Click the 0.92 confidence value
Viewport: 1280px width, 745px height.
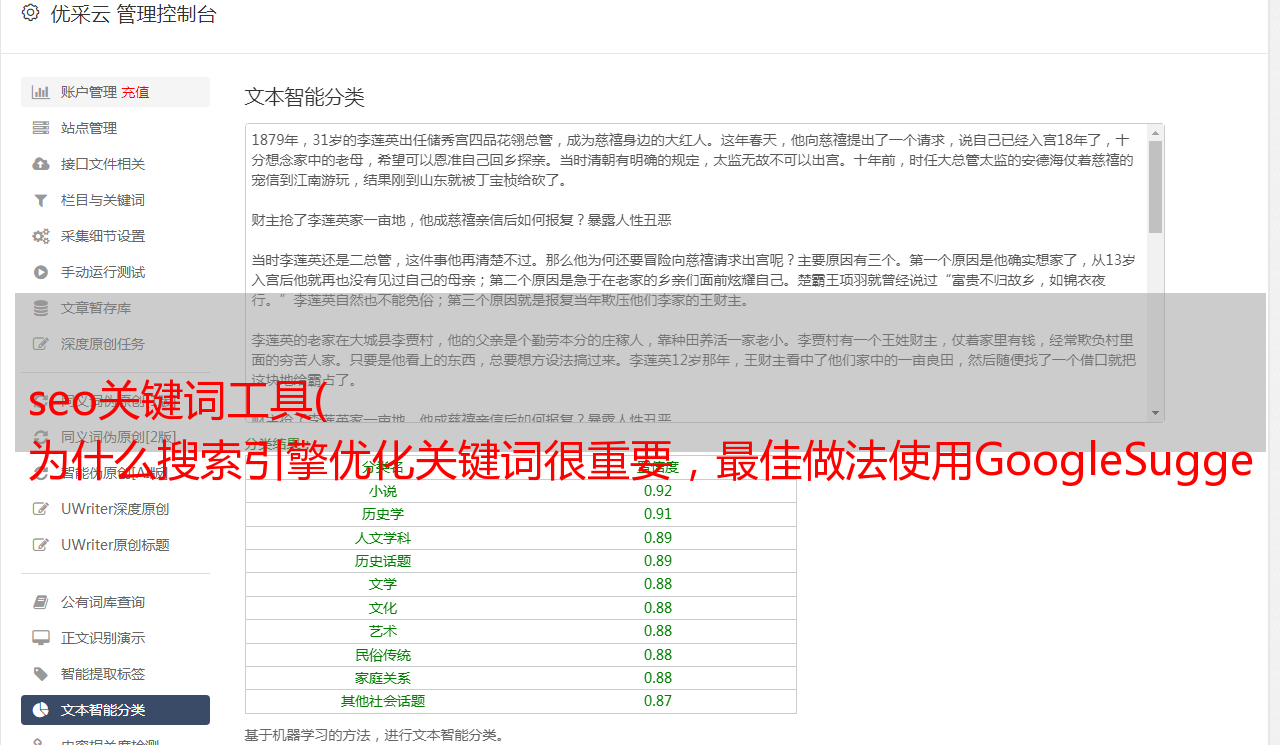click(658, 491)
